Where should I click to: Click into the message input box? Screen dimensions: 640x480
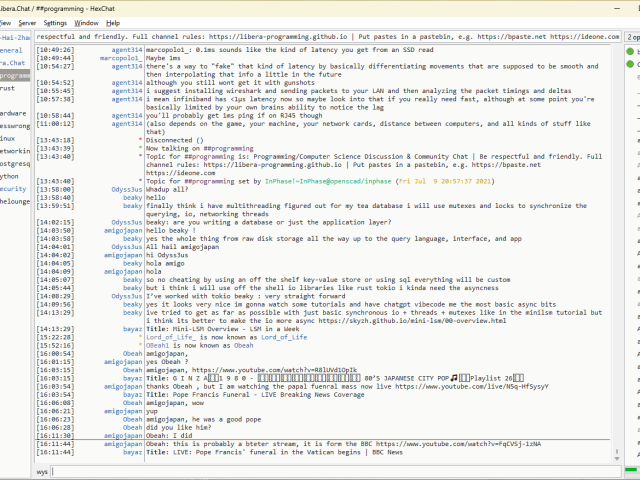[330, 470]
